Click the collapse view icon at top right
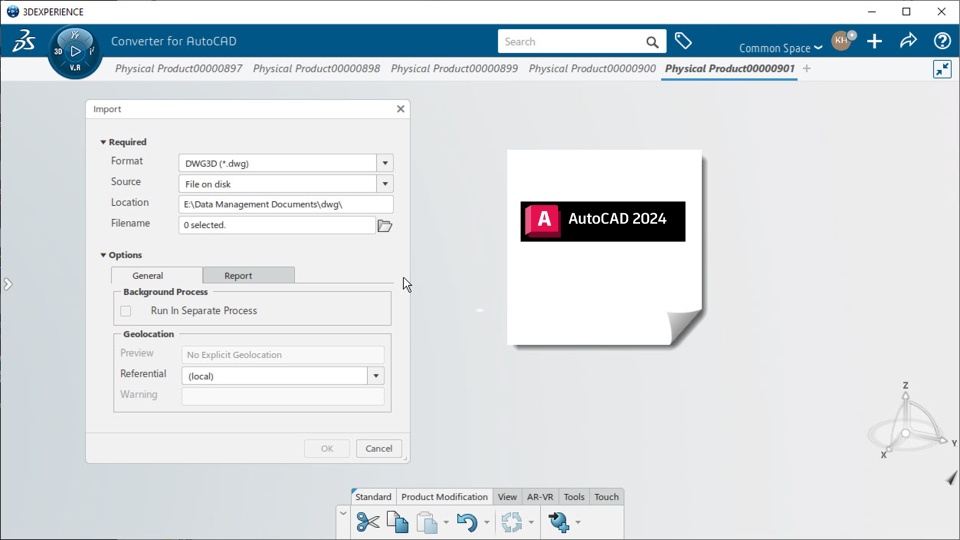This screenshot has height=540, width=960. coord(942,69)
